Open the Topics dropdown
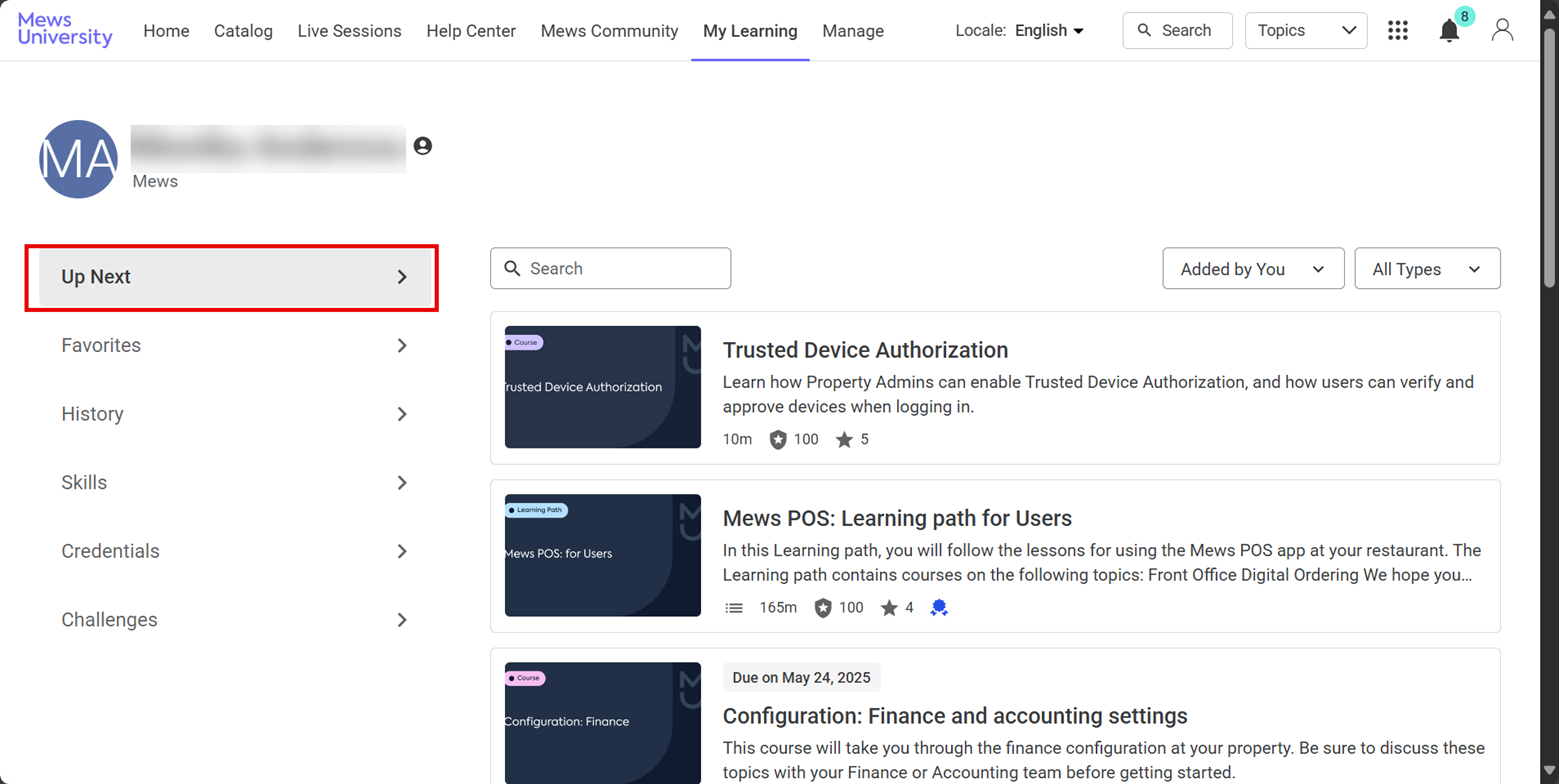Screen dimensions: 1559x784 1306,30
